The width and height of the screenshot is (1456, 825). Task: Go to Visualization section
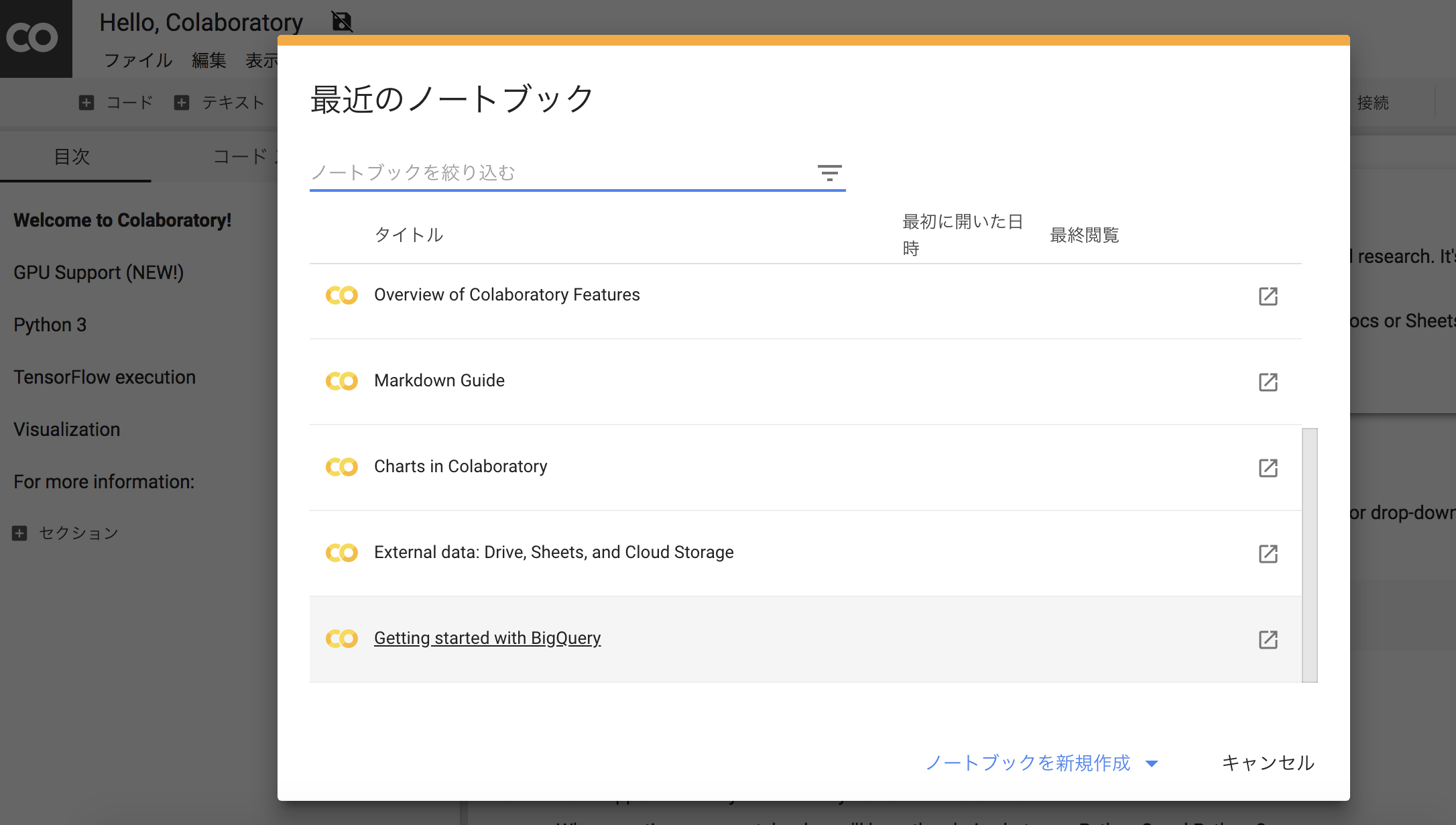click(67, 429)
